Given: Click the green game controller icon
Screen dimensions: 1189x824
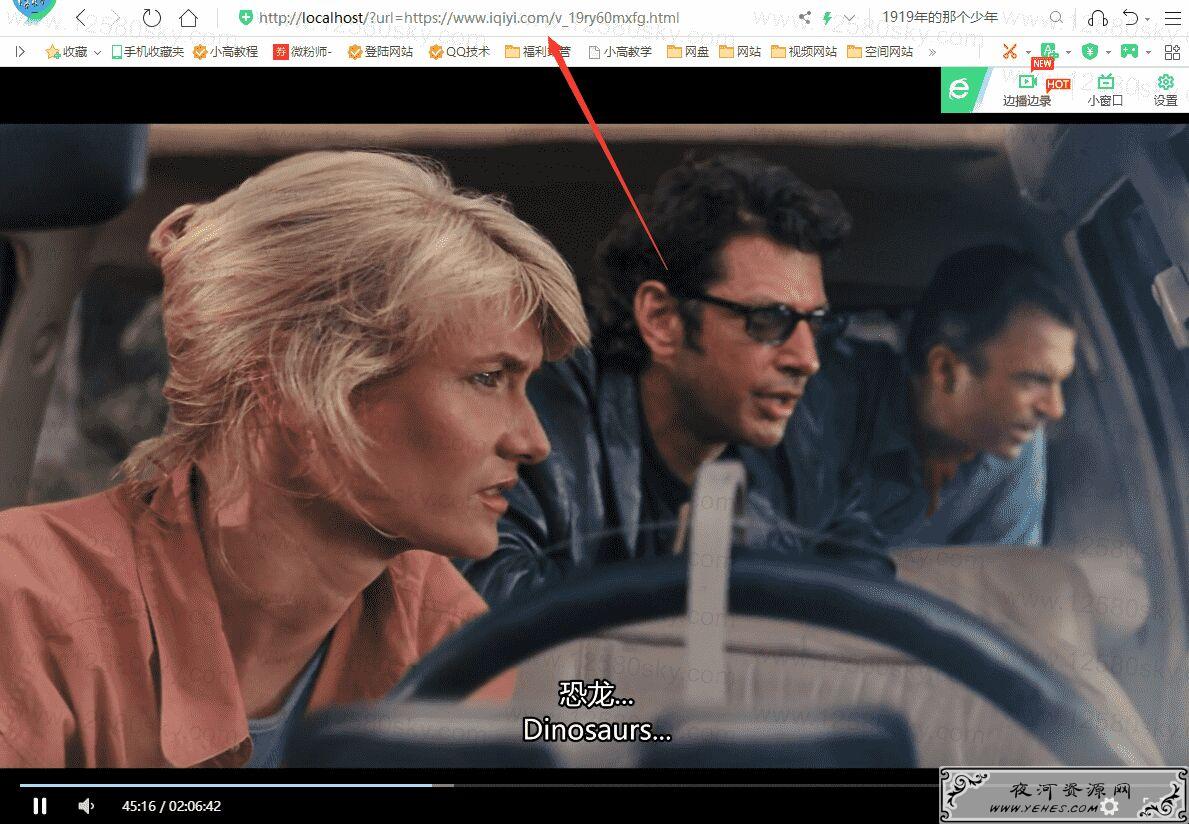Looking at the screenshot, I should click(x=1130, y=52).
